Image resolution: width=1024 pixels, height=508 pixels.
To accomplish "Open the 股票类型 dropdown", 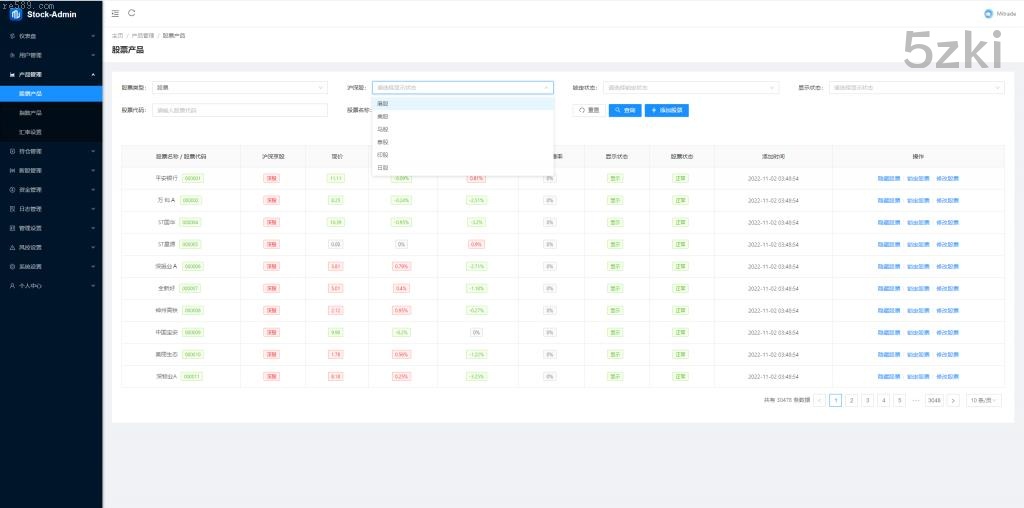I will pyautogui.click(x=239, y=88).
